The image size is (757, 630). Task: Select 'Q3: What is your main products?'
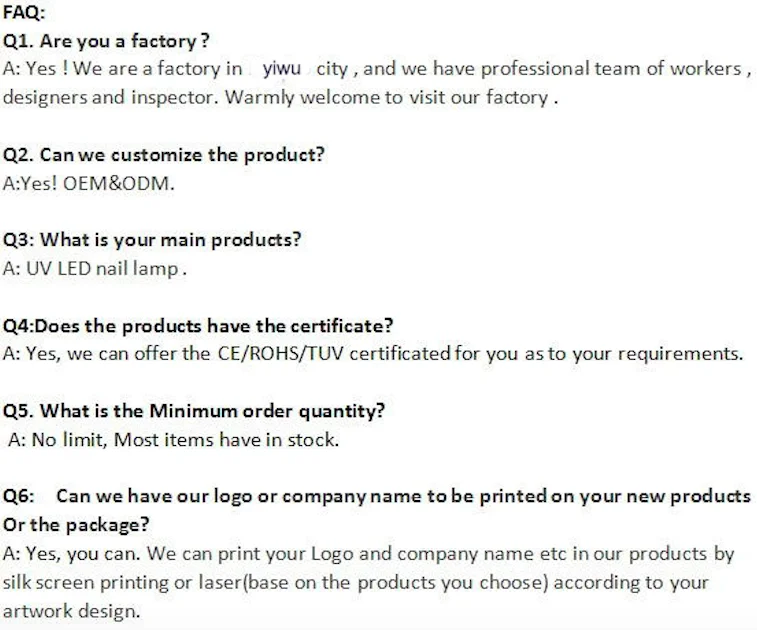(152, 240)
